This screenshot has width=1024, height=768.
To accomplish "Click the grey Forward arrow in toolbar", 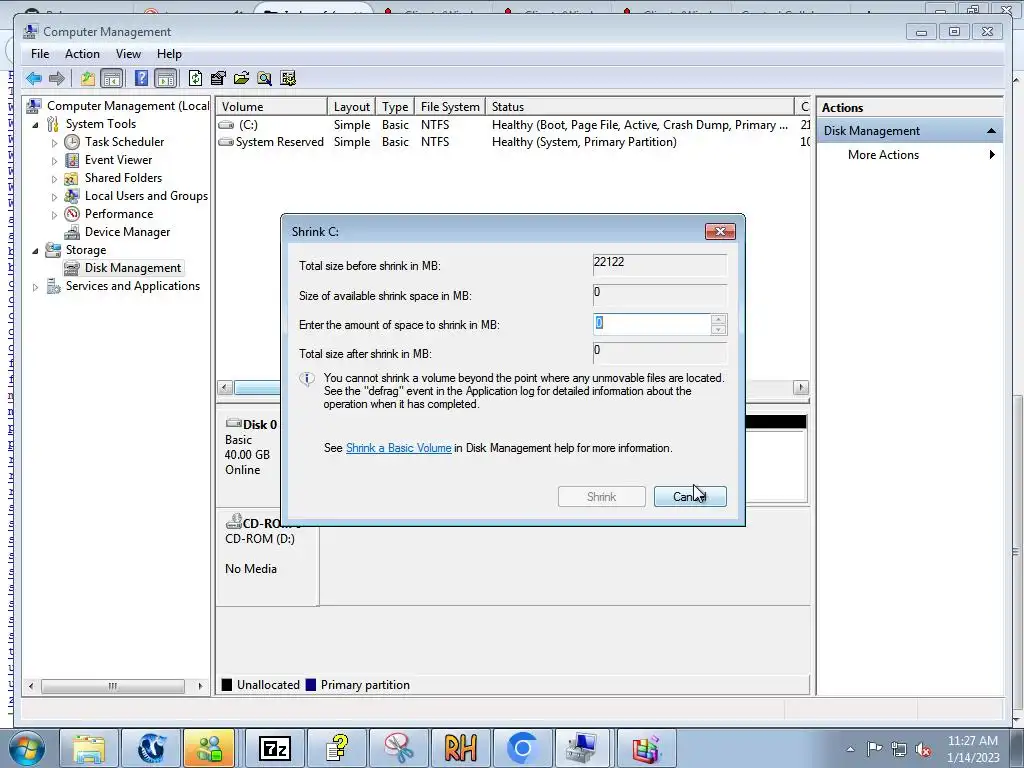I will click(x=57, y=78).
